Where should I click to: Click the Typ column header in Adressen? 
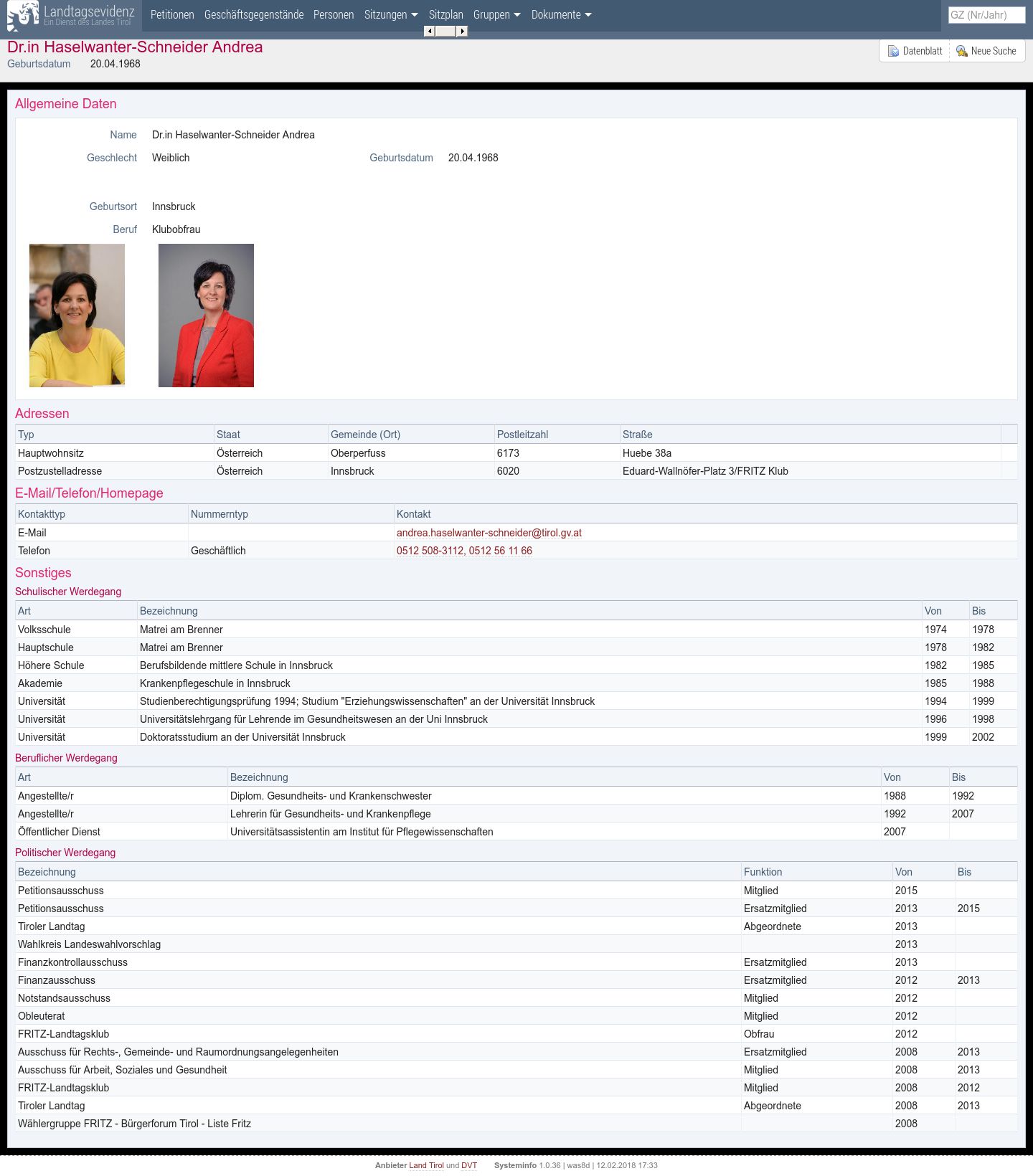tap(115, 435)
